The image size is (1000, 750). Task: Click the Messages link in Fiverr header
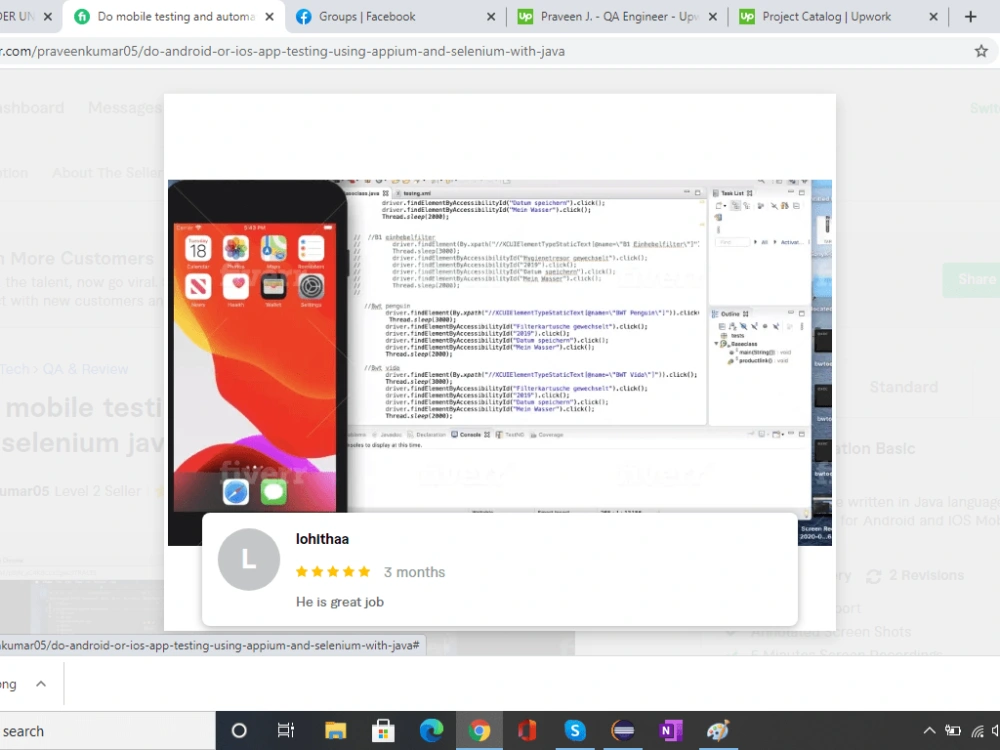(x=124, y=108)
